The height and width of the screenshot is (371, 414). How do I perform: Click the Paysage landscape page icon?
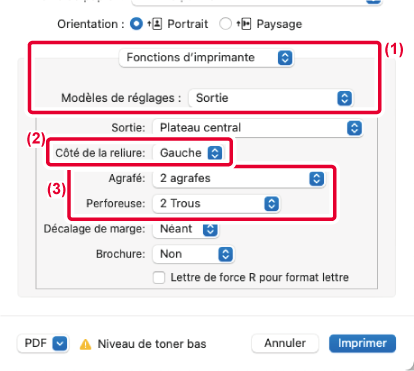coord(244,24)
